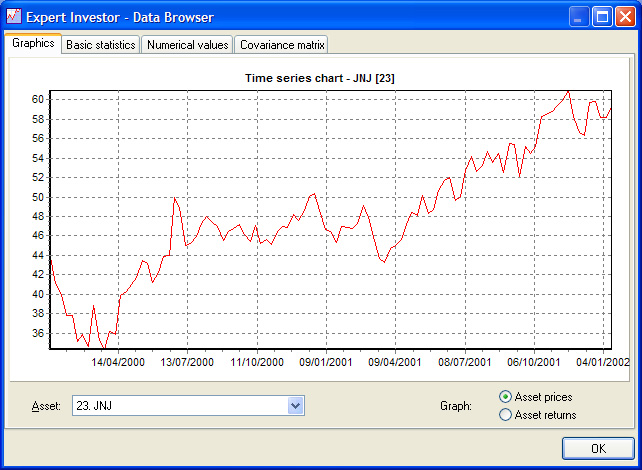This screenshot has height=470, width=642.
Task: Show the Covariance matrix tab
Action: (281, 45)
